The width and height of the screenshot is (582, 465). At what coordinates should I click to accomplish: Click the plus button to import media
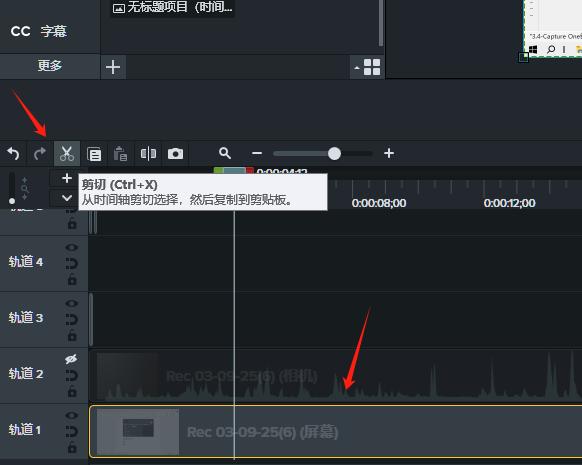(x=113, y=67)
